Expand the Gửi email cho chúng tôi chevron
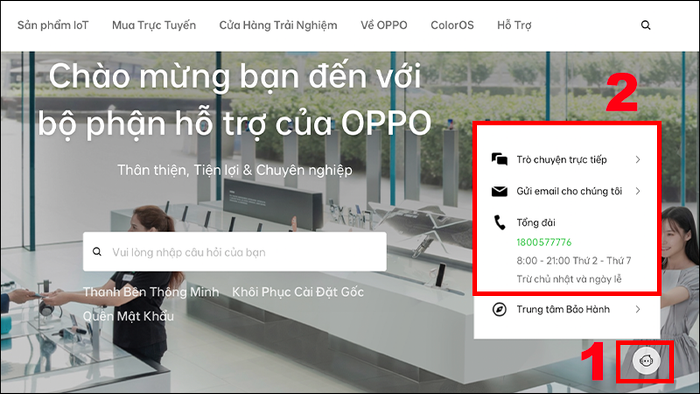Viewport: 700px width, 394px height. (x=638, y=191)
